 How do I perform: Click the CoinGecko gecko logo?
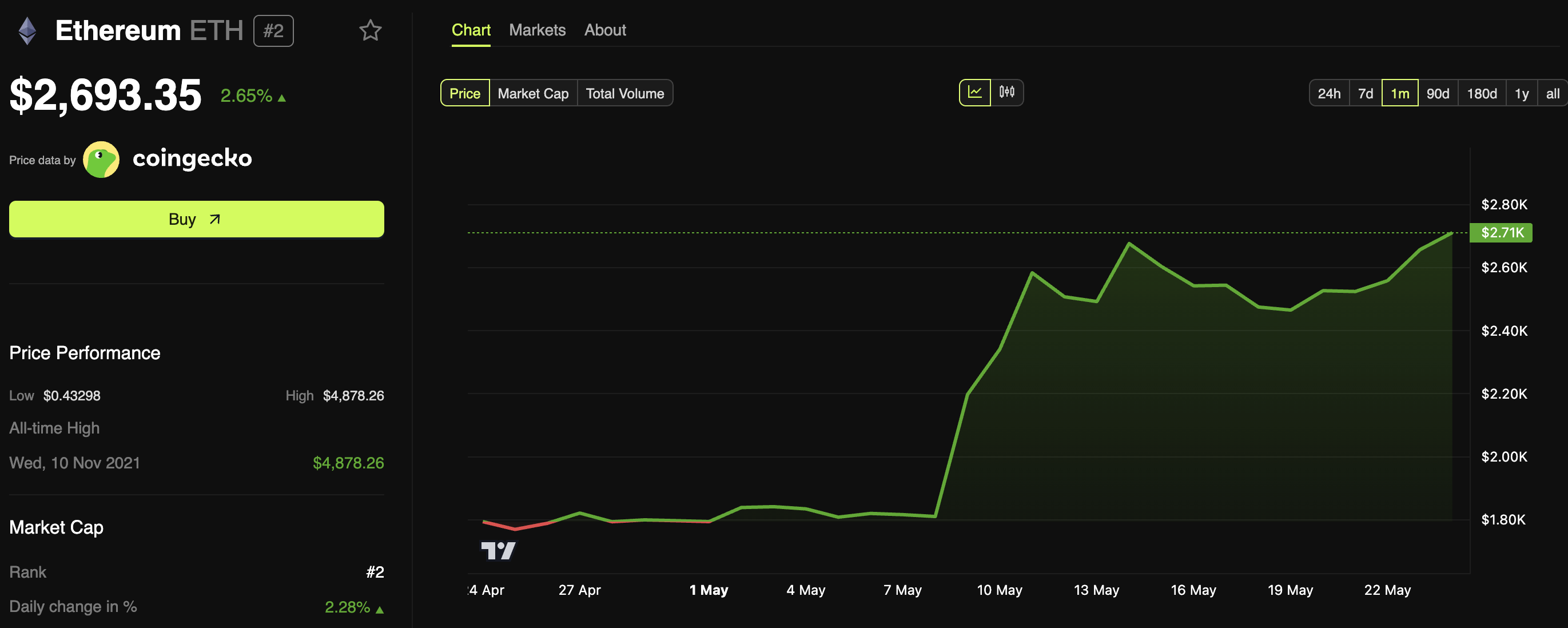click(x=101, y=160)
